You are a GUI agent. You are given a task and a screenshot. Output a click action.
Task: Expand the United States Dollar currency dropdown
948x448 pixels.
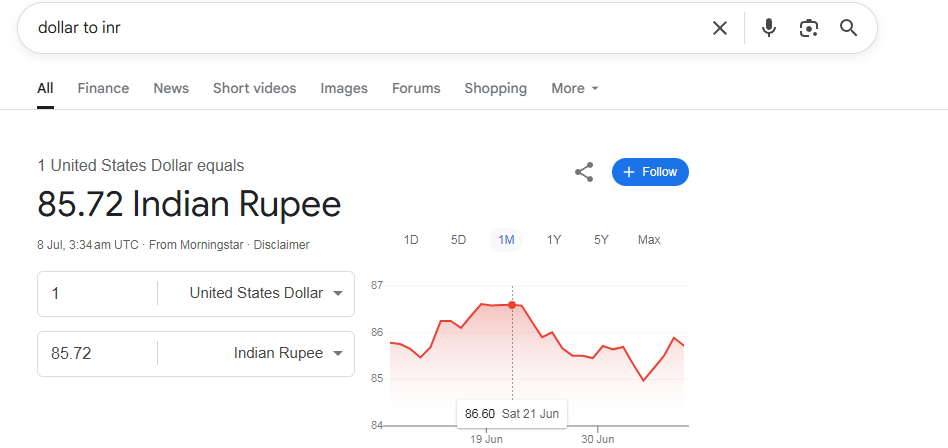[x=266, y=293]
